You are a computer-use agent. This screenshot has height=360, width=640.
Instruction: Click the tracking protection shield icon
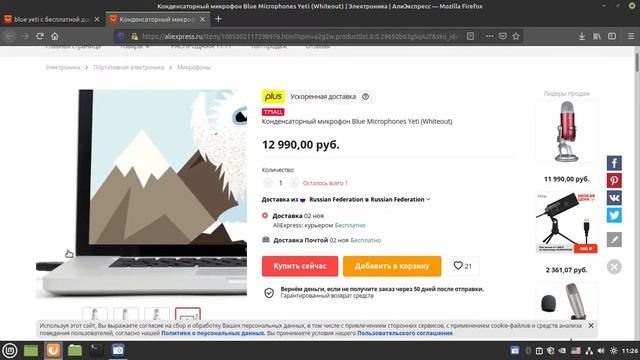coord(121,36)
